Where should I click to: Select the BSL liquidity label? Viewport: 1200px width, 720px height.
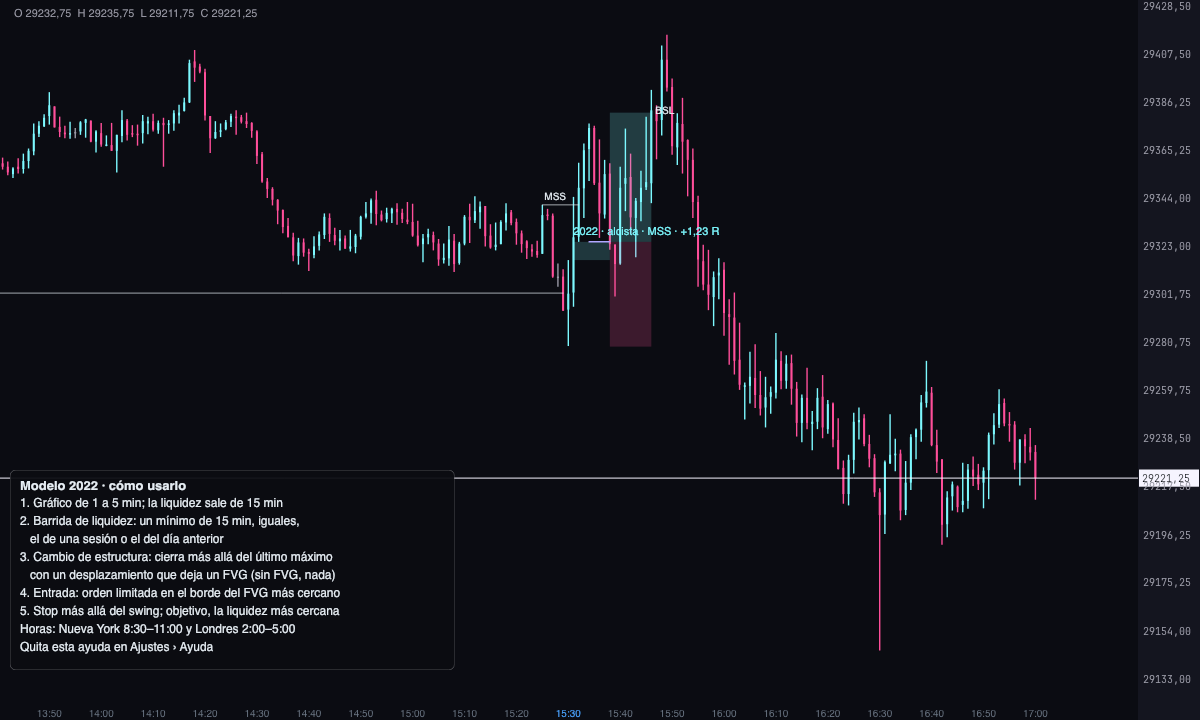pos(664,110)
